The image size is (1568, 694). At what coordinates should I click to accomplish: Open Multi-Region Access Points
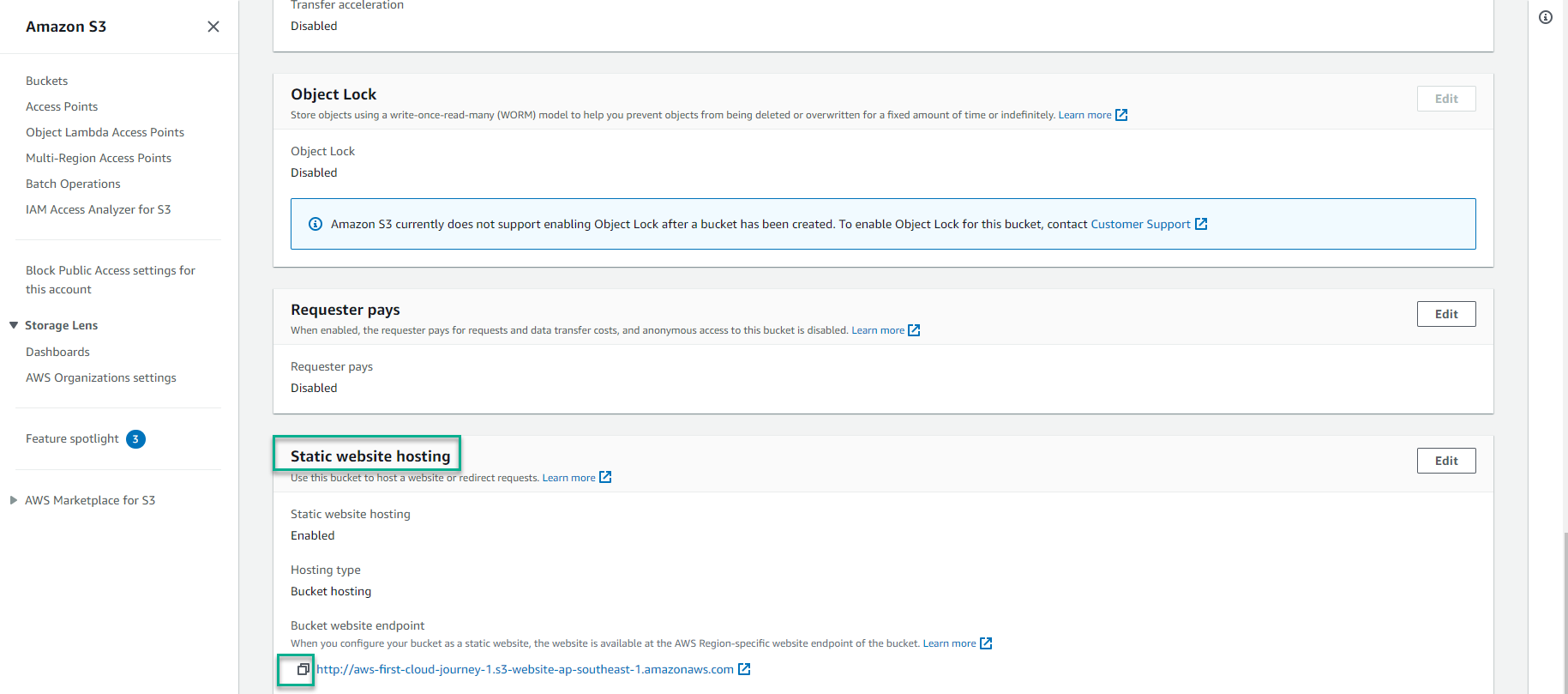99,158
